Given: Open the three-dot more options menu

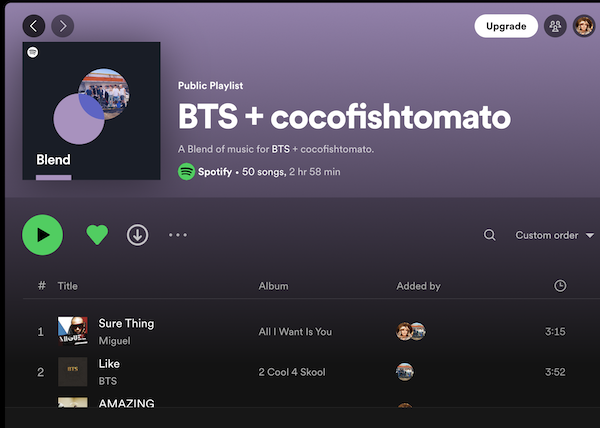Looking at the screenshot, I should point(178,235).
